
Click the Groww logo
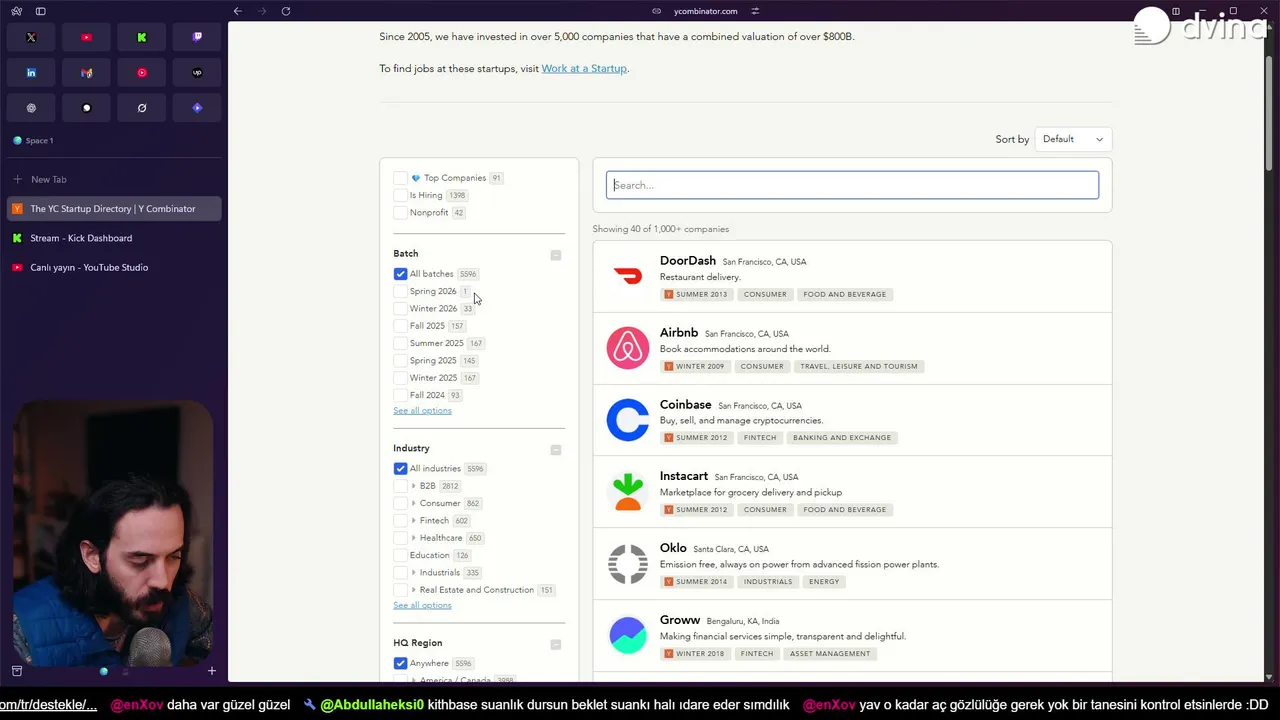[x=628, y=636]
